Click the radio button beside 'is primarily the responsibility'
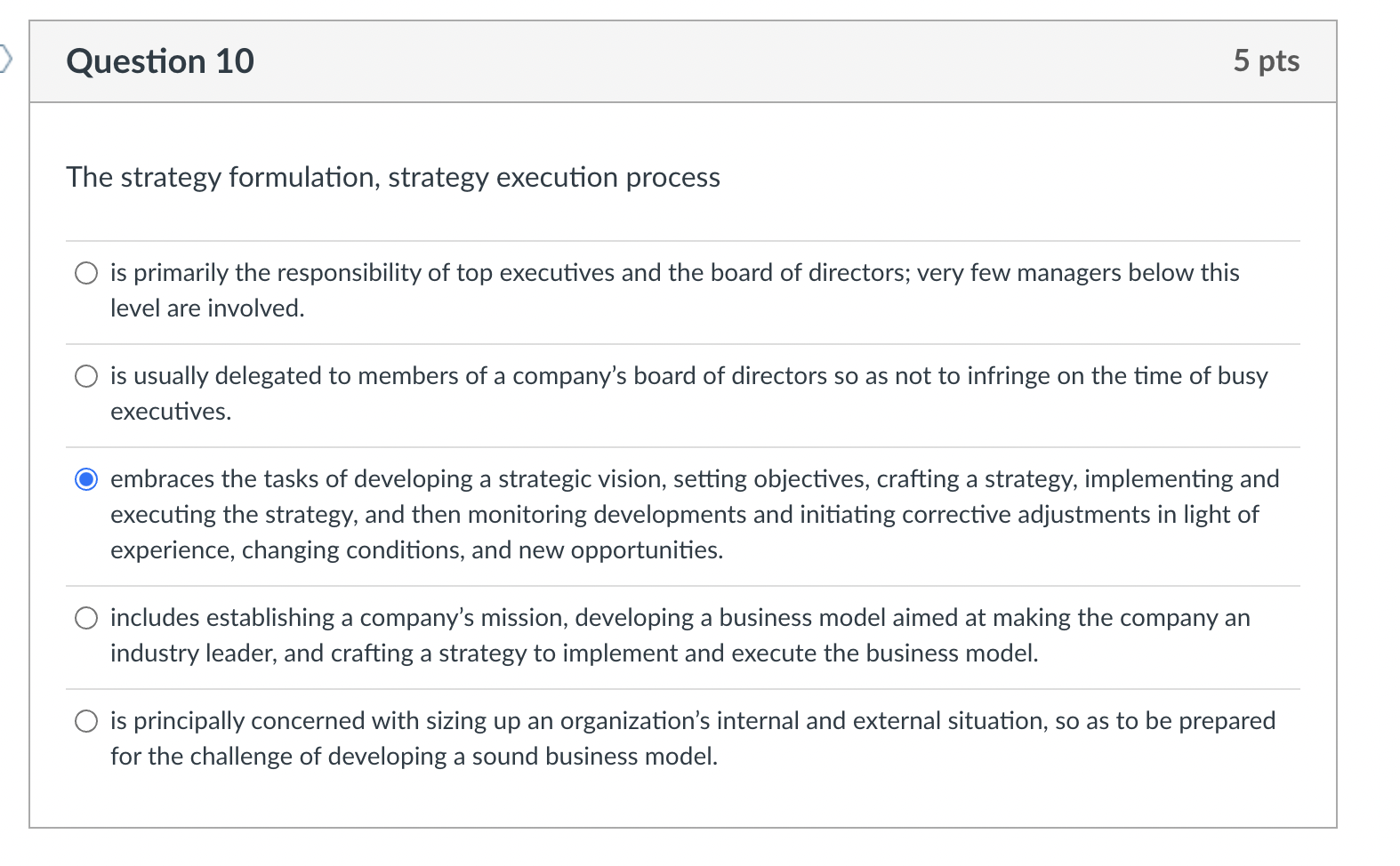 [x=86, y=272]
